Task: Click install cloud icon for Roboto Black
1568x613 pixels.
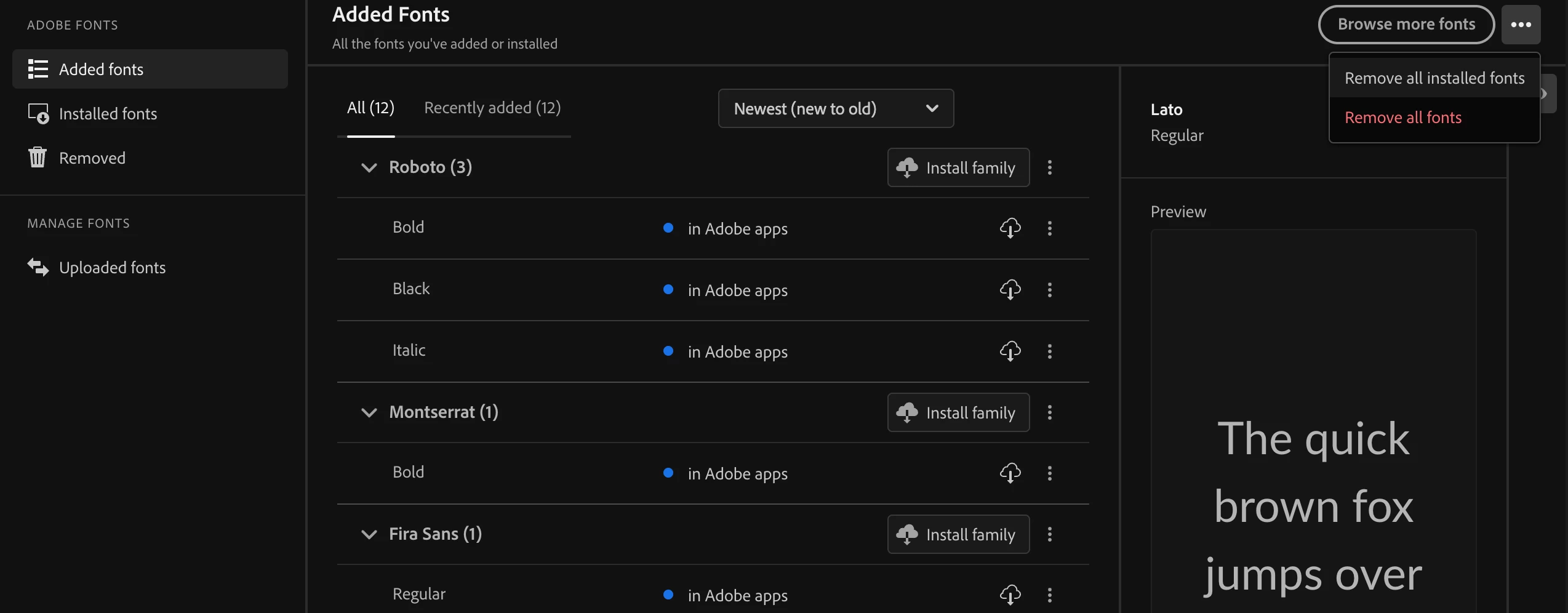Action: [1010, 289]
